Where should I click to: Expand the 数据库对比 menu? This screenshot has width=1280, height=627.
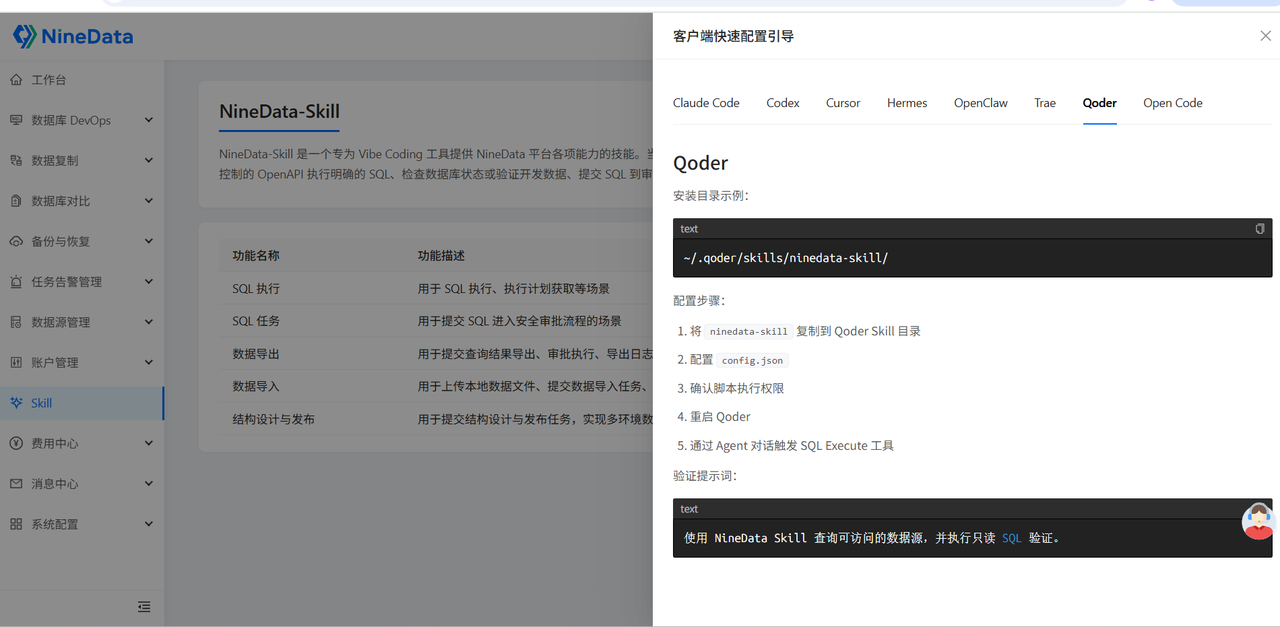click(x=149, y=201)
